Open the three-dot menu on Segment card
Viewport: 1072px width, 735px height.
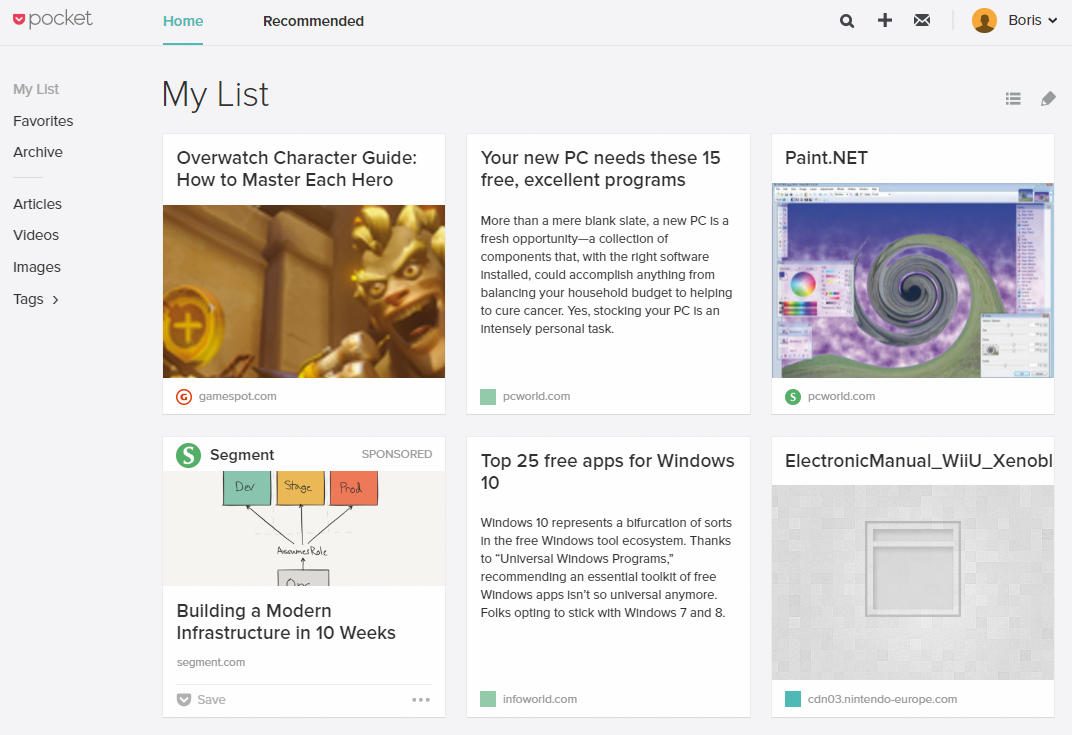[x=421, y=699]
